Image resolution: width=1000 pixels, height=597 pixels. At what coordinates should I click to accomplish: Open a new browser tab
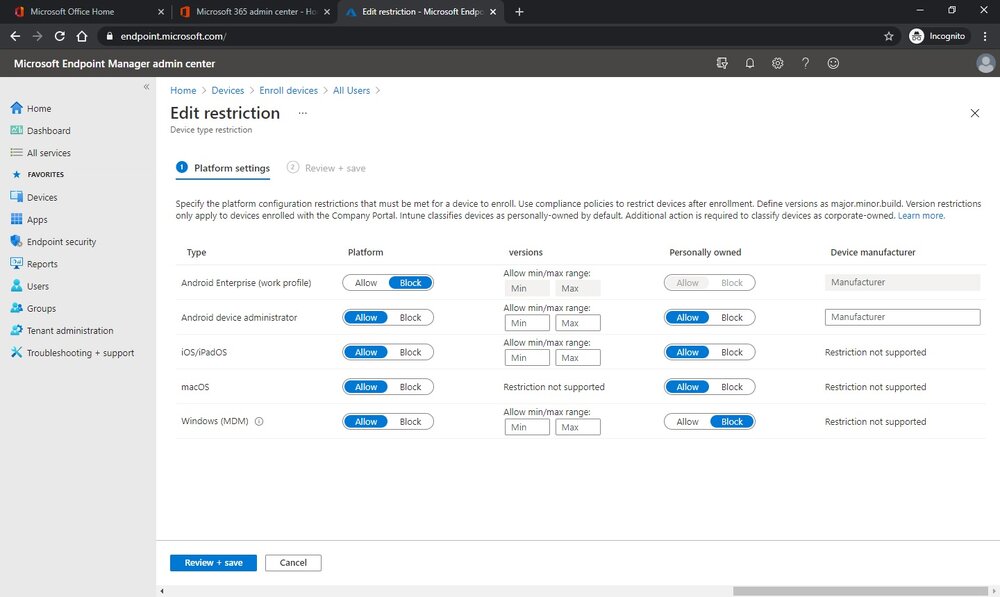click(x=519, y=11)
